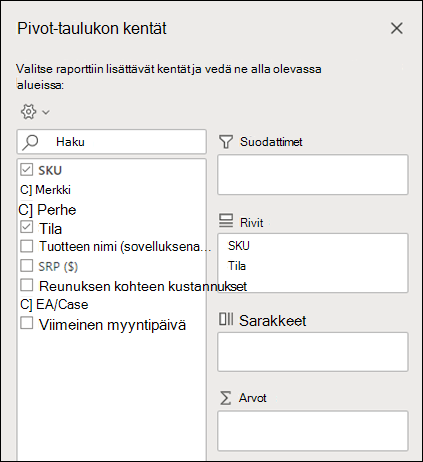Click the Suodattimet funnel icon
Viewport: 423px width, 462px height.
coord(226,142)
